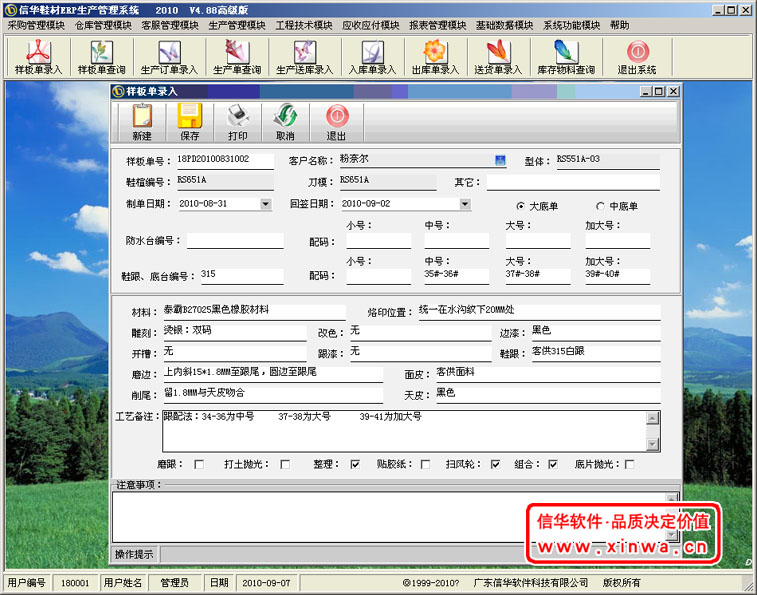Open 客服管理模块 menu

(x=170, y=26)
